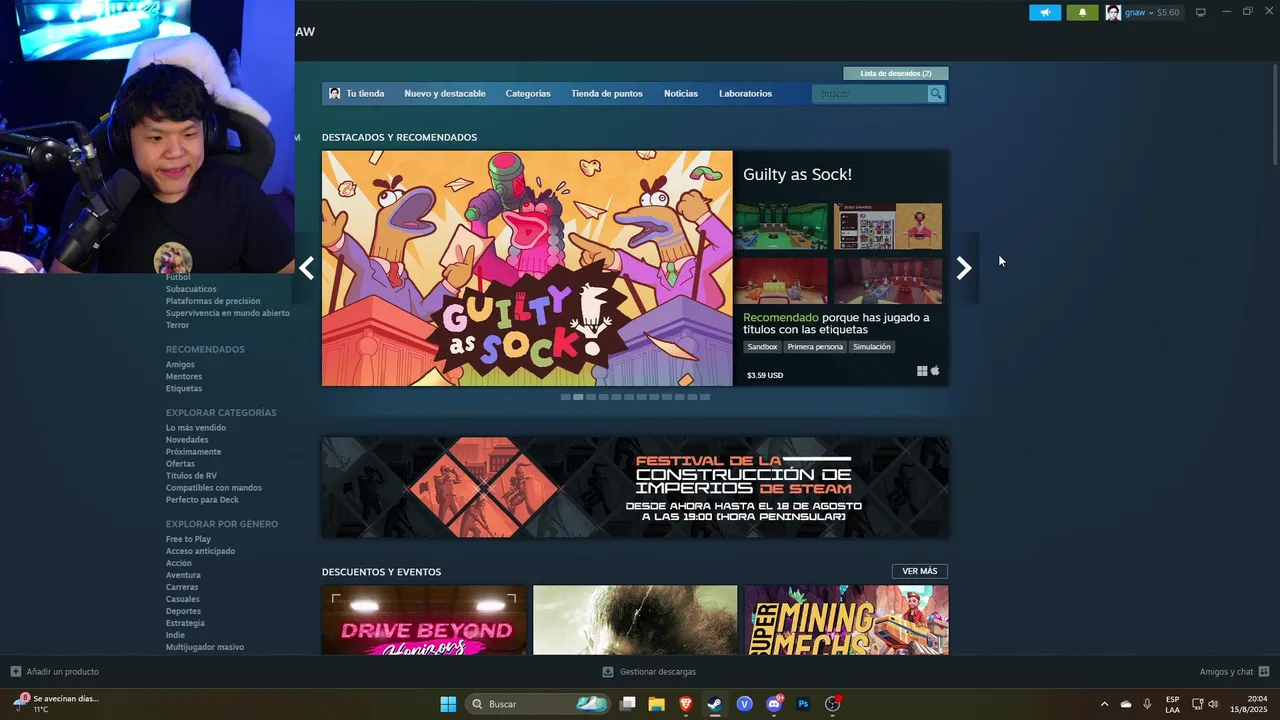The width and height of the screenshot is (1280, 720).
Task: Open Lista de deseados (2)
Action: [x=896, y=73]
